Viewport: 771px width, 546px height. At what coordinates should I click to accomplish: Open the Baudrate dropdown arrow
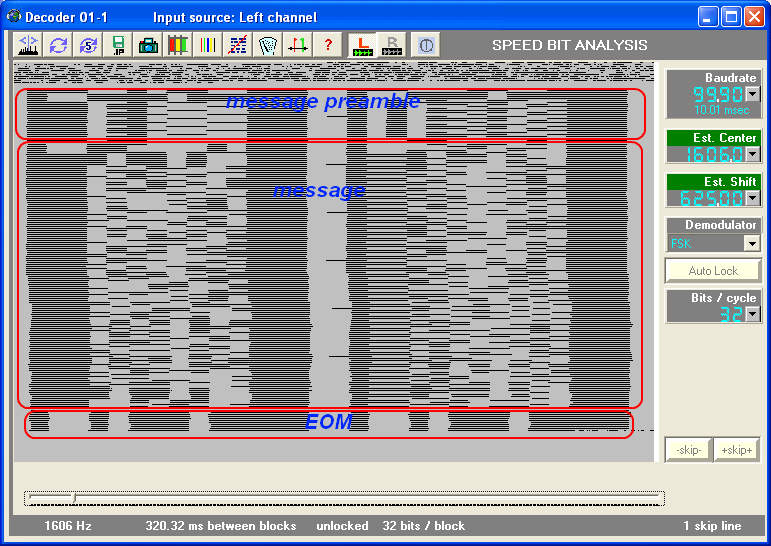tap(752, 95)
